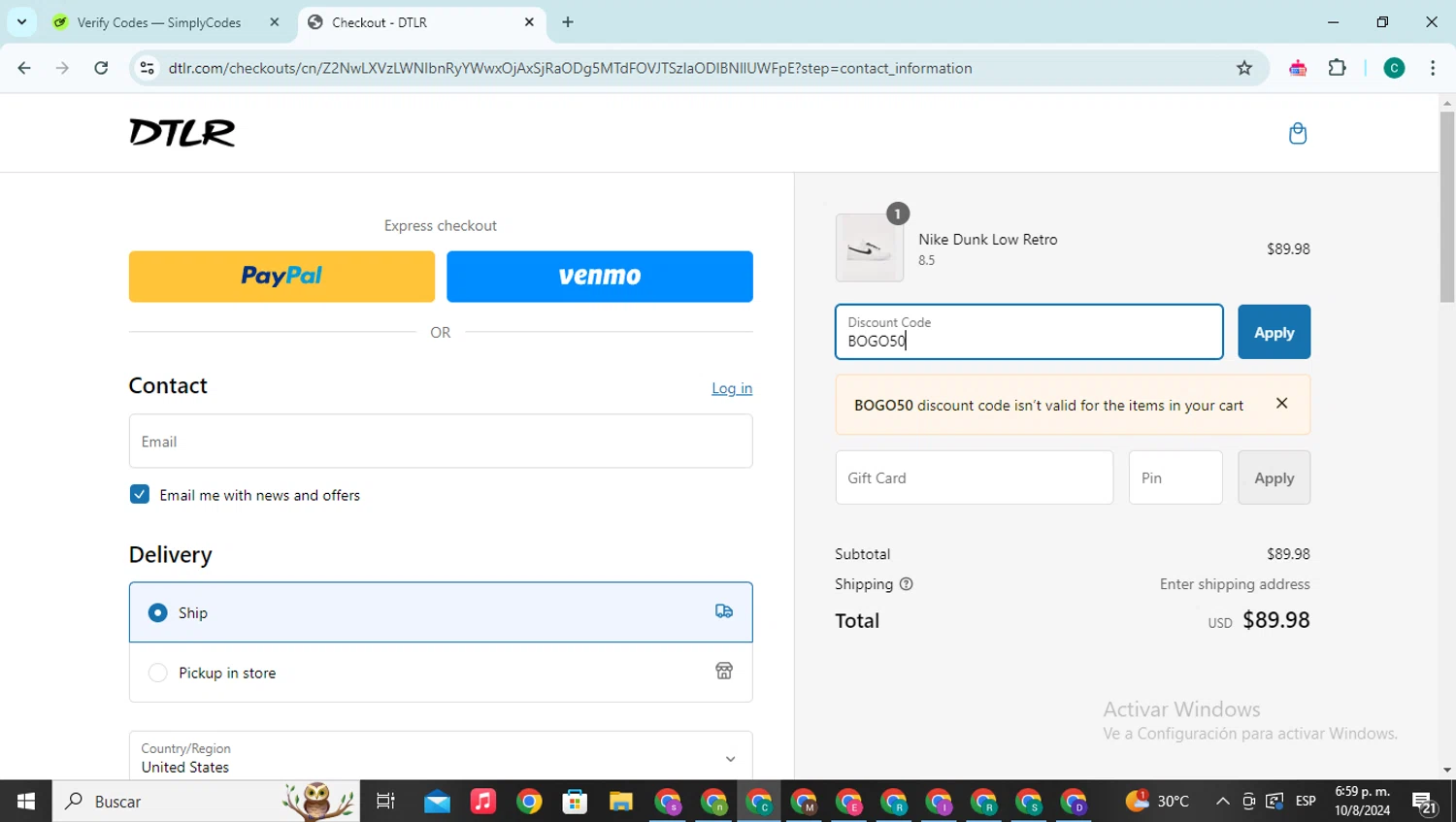Screen dimensions: 1456x822
Task: Apply the BOGO50 discount code
Action: click(1274, 332)
